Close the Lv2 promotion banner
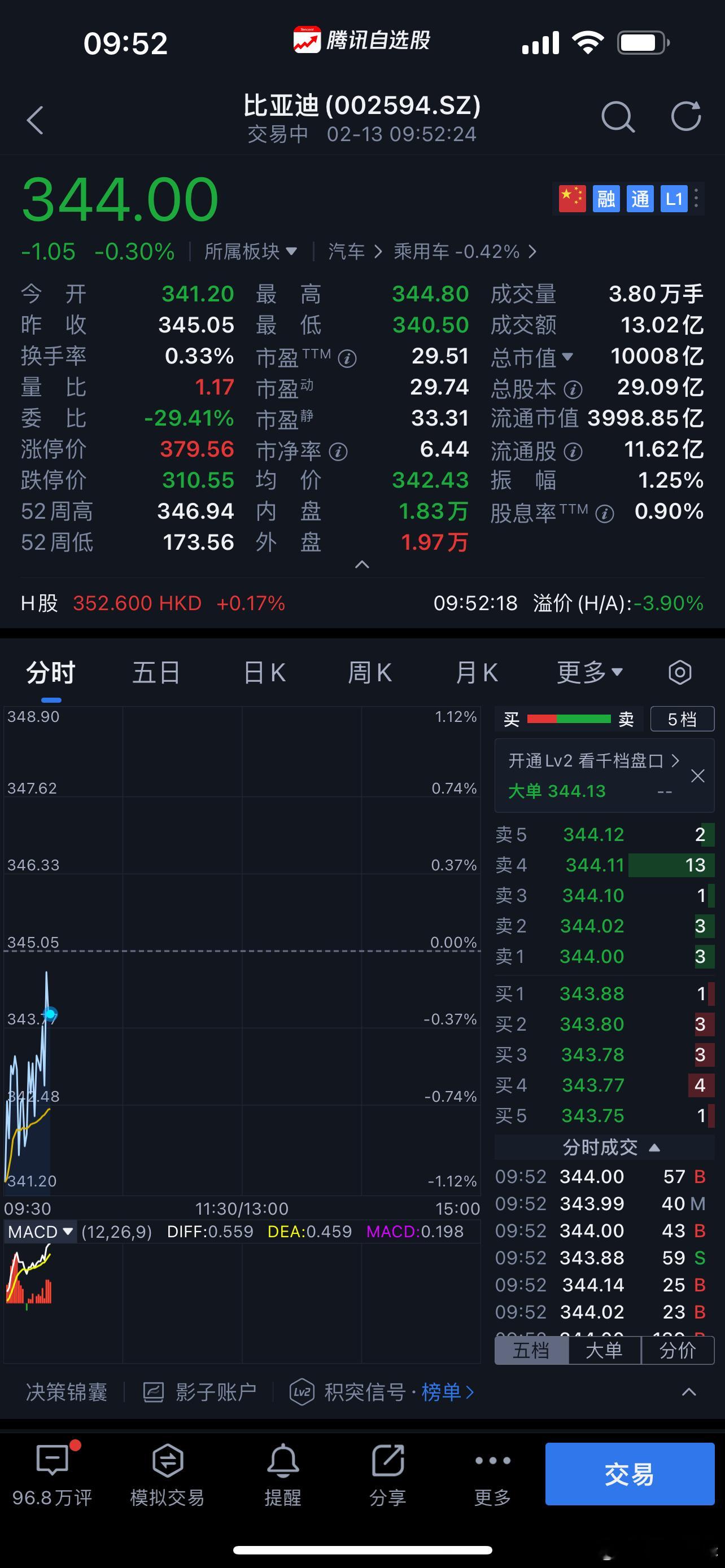The width and height of the screenshot is (725, 1568). (x=697, y=776)
